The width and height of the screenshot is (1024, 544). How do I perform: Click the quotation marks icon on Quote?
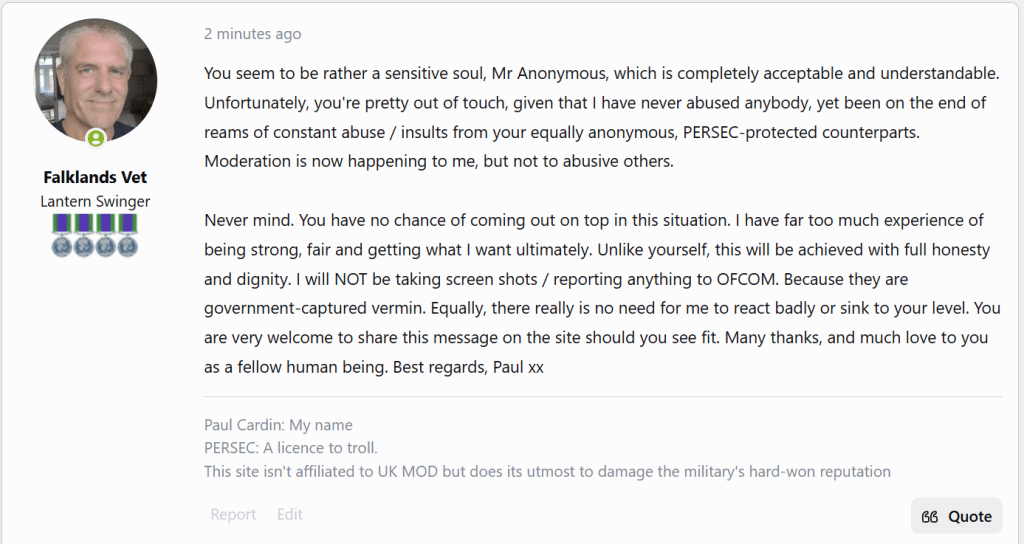click(930, 517)
